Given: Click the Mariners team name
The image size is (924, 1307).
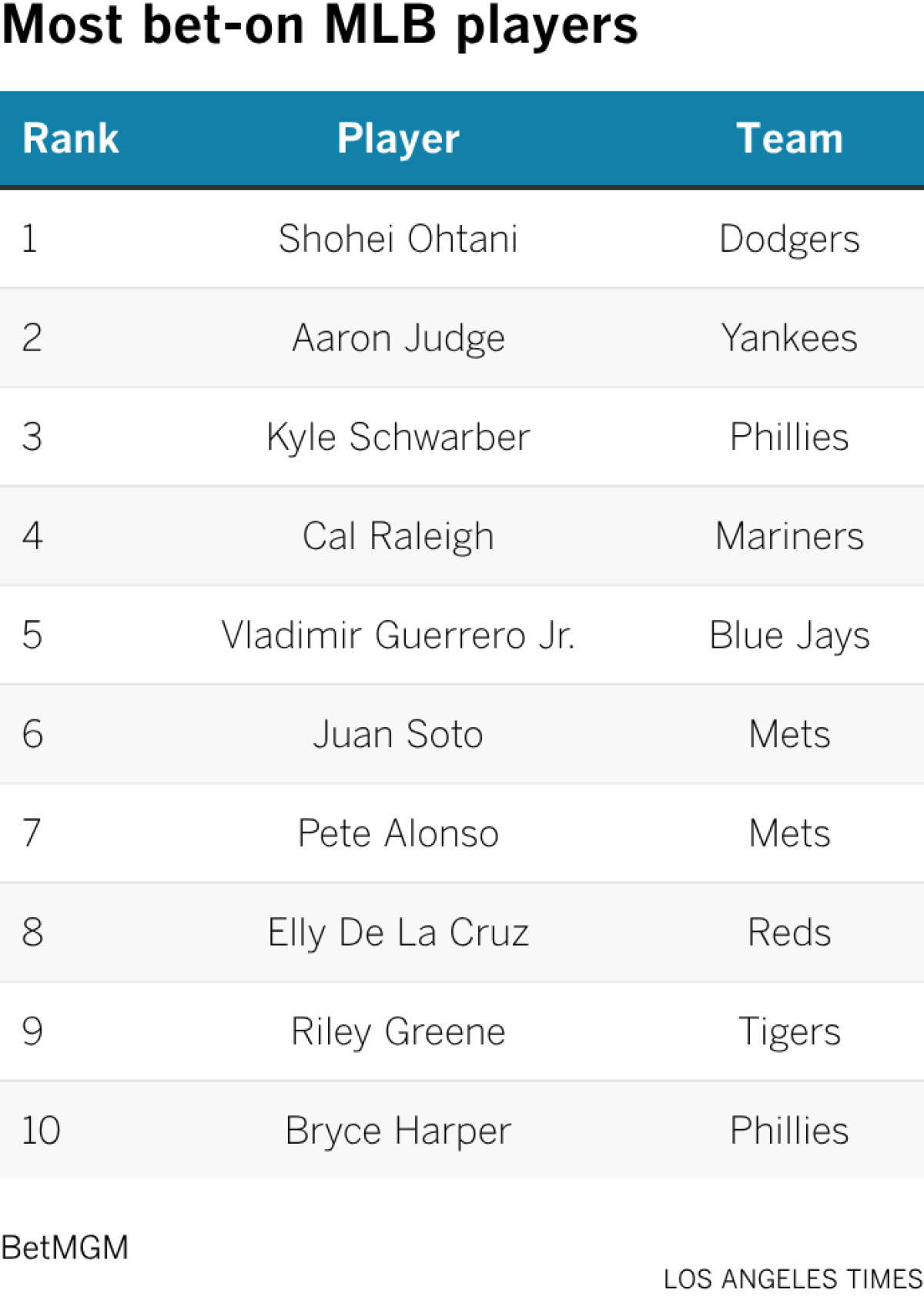Looking at the screenshot, I should point(789,536).
